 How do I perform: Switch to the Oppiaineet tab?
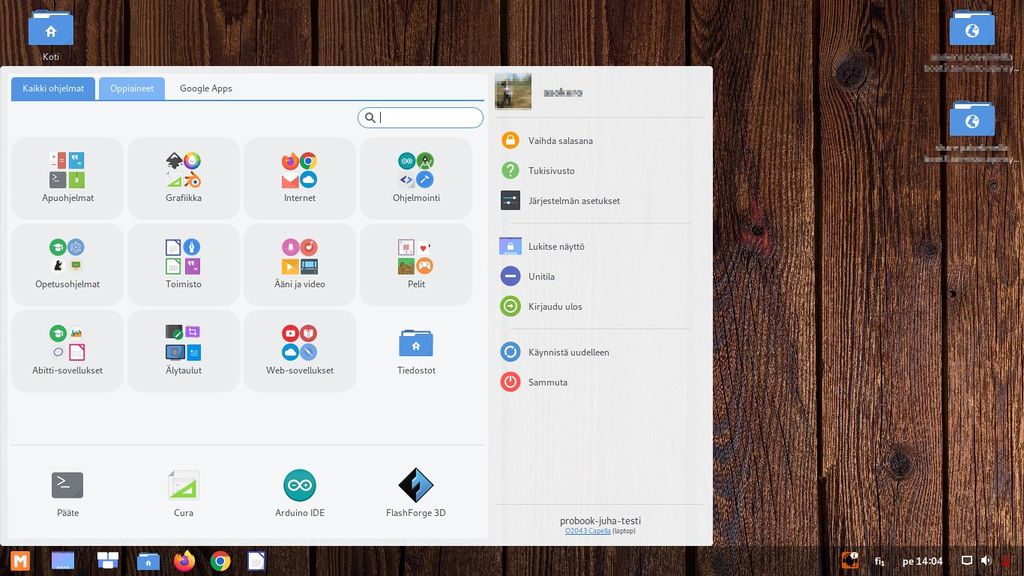[132, 88]
